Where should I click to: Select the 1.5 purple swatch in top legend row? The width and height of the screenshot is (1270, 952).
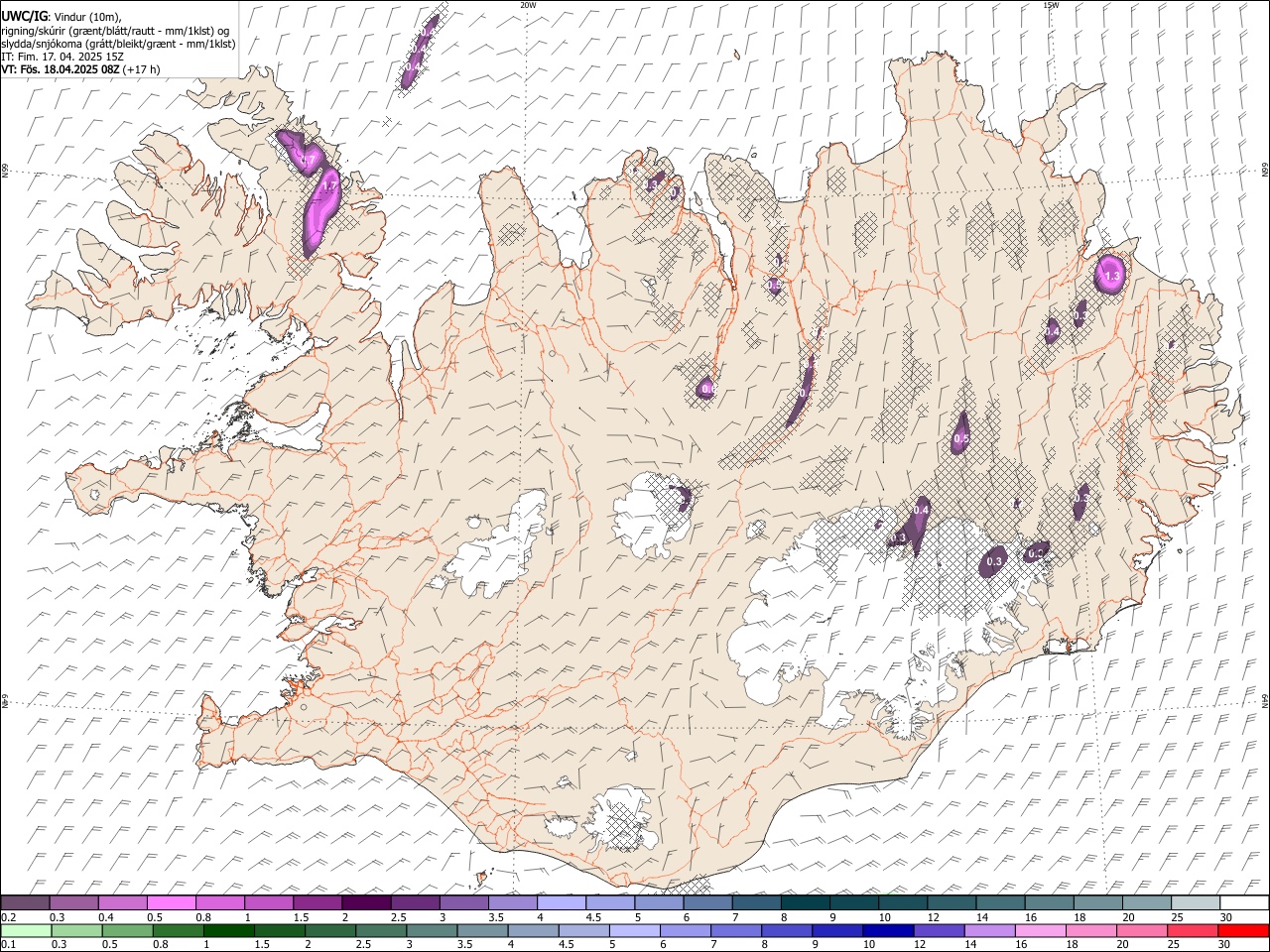tap(317, 903)
